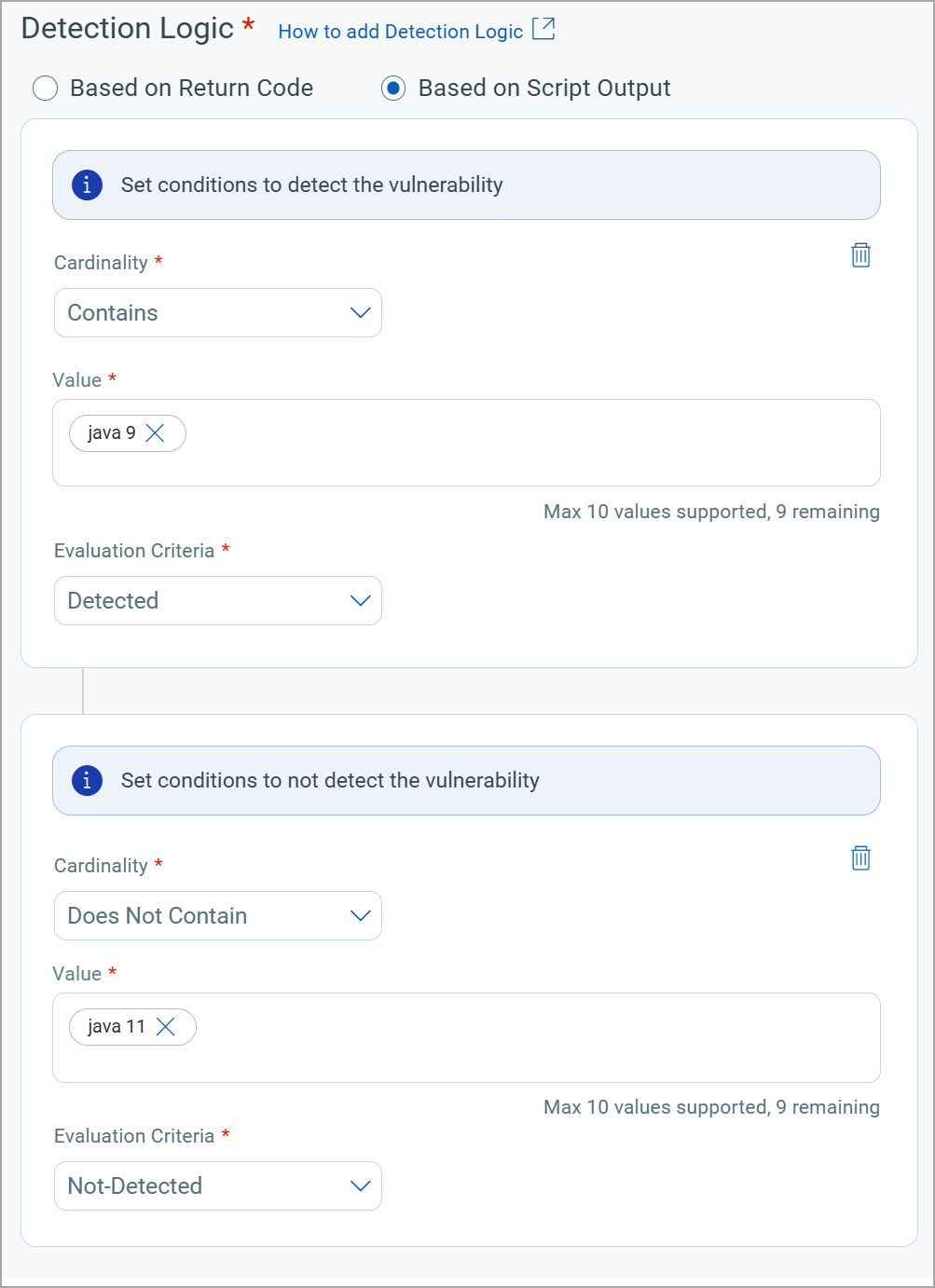Open How to add Detection Logic link

pyautogui.click(x=401, y=32)
